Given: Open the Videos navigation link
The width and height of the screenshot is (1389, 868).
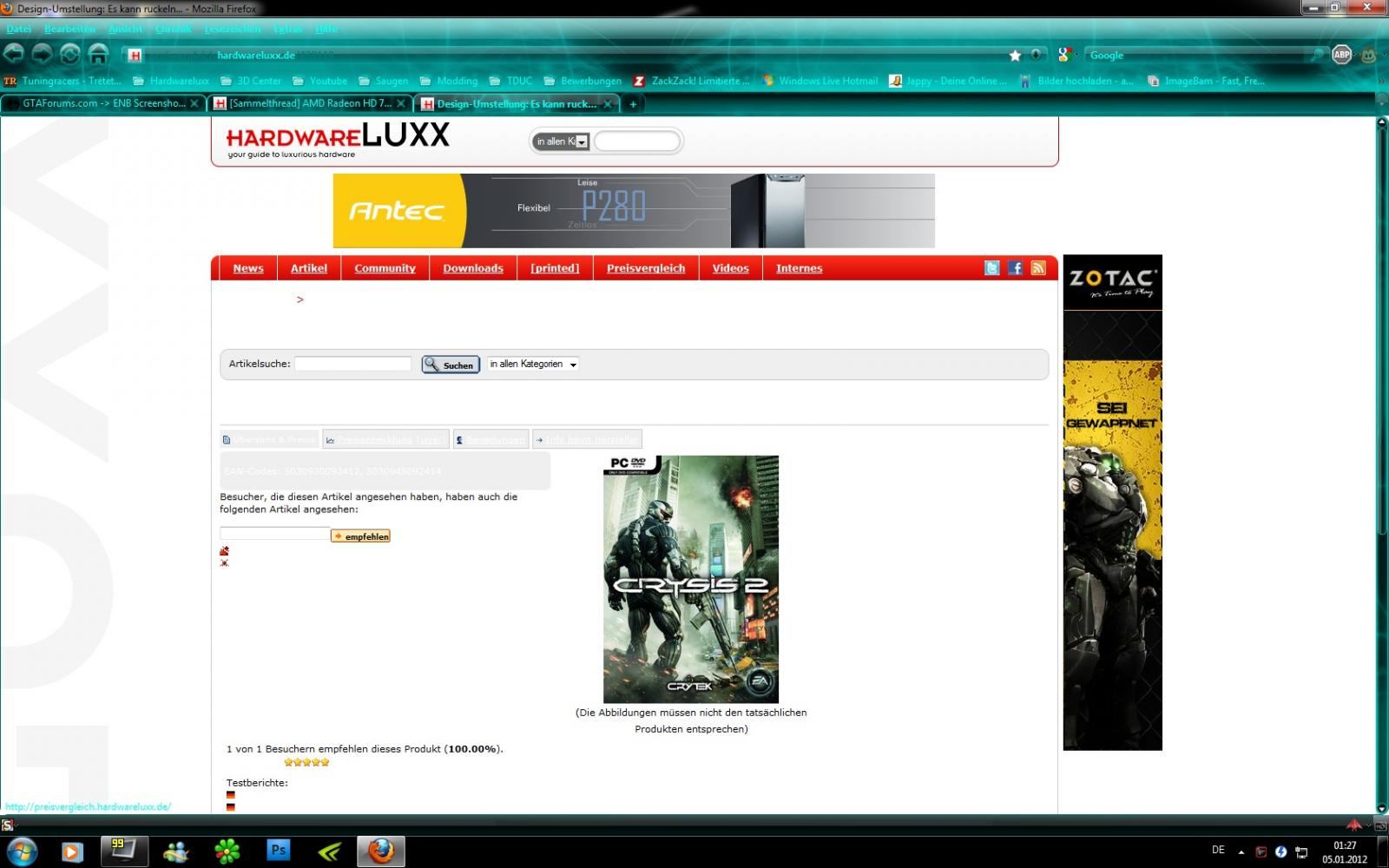Looking at the screenshot, I should pyautogui.click(x=730, y=268).
